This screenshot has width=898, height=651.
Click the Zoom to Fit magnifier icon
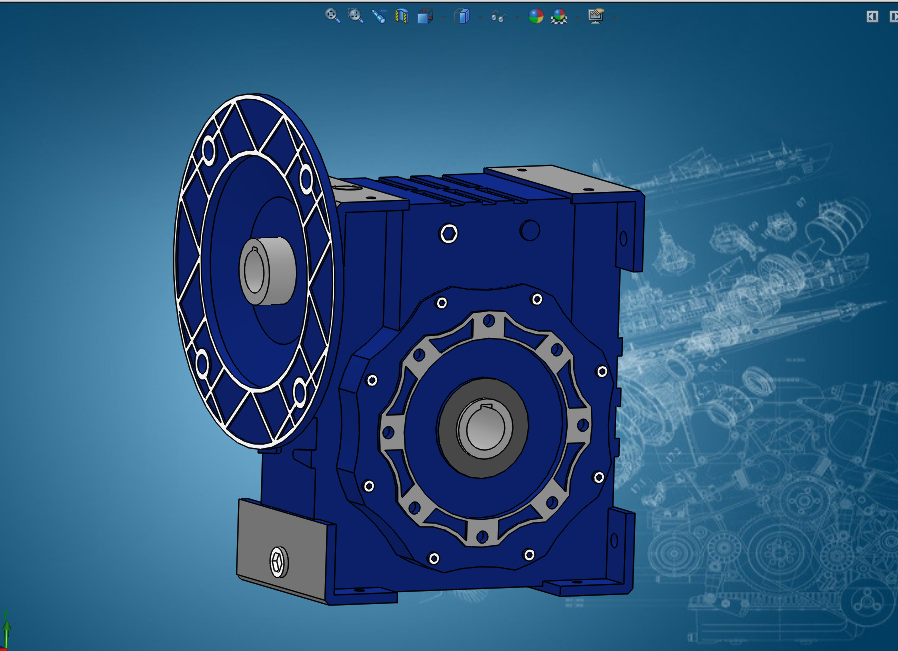(x=332, y=16)
